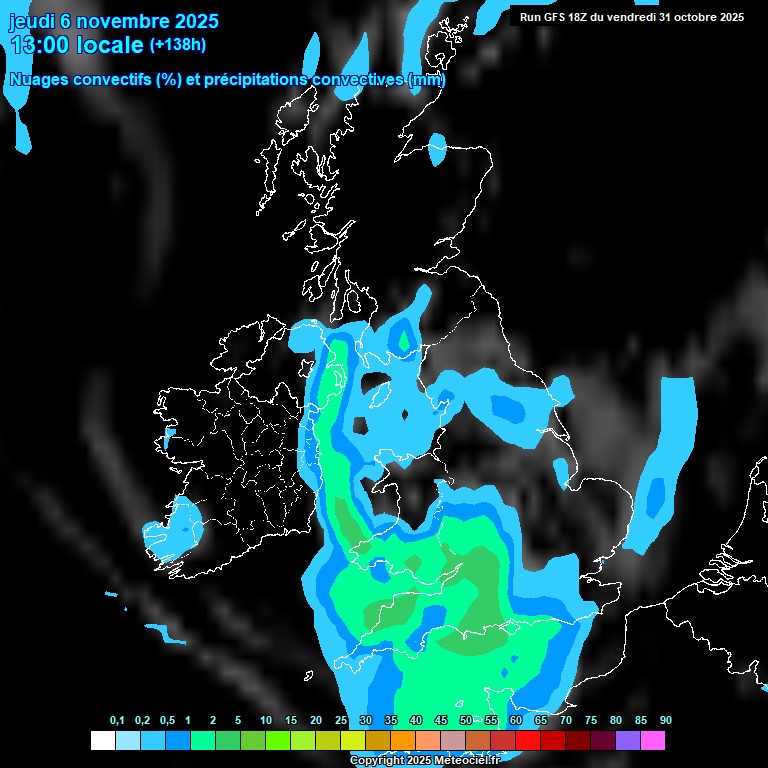Click the turquoise swatch after 1

click(x=202, y=740)
